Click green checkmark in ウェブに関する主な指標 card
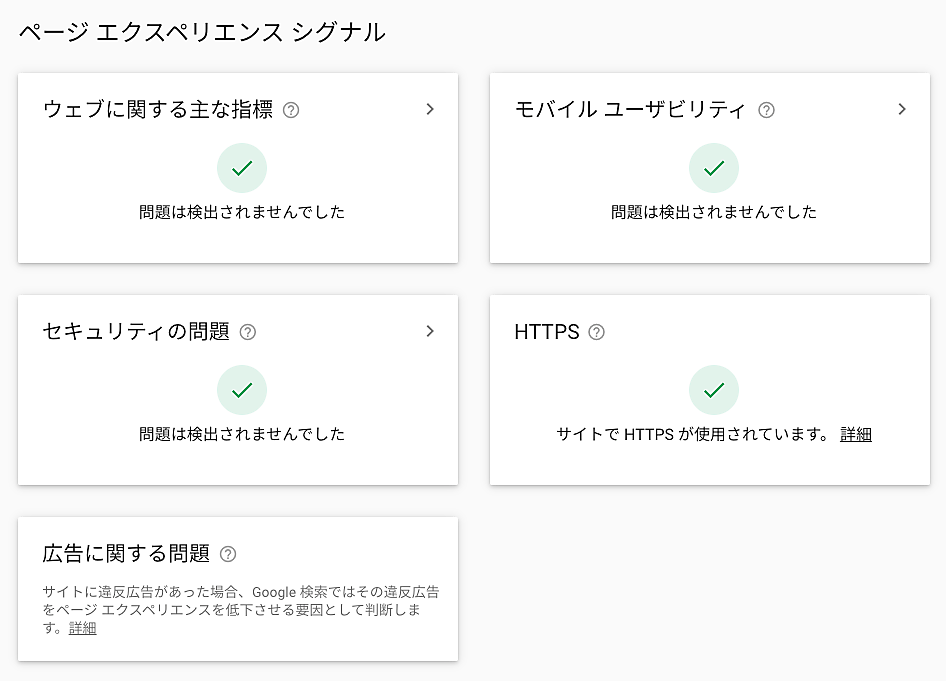Viewport: 946px width, 681px height. tap(242, 169)
